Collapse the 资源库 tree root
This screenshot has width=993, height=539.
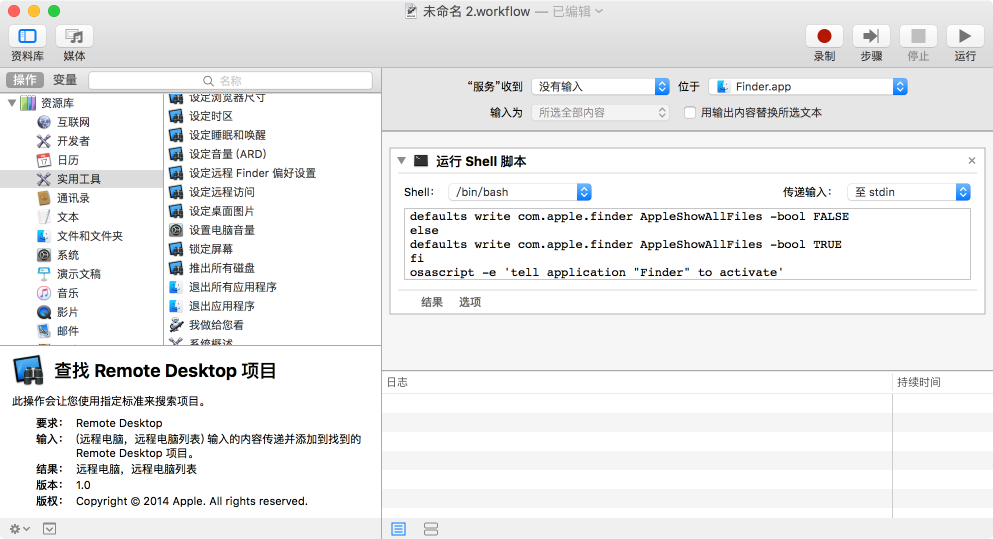pyautogui.click(x=12, y=103)
